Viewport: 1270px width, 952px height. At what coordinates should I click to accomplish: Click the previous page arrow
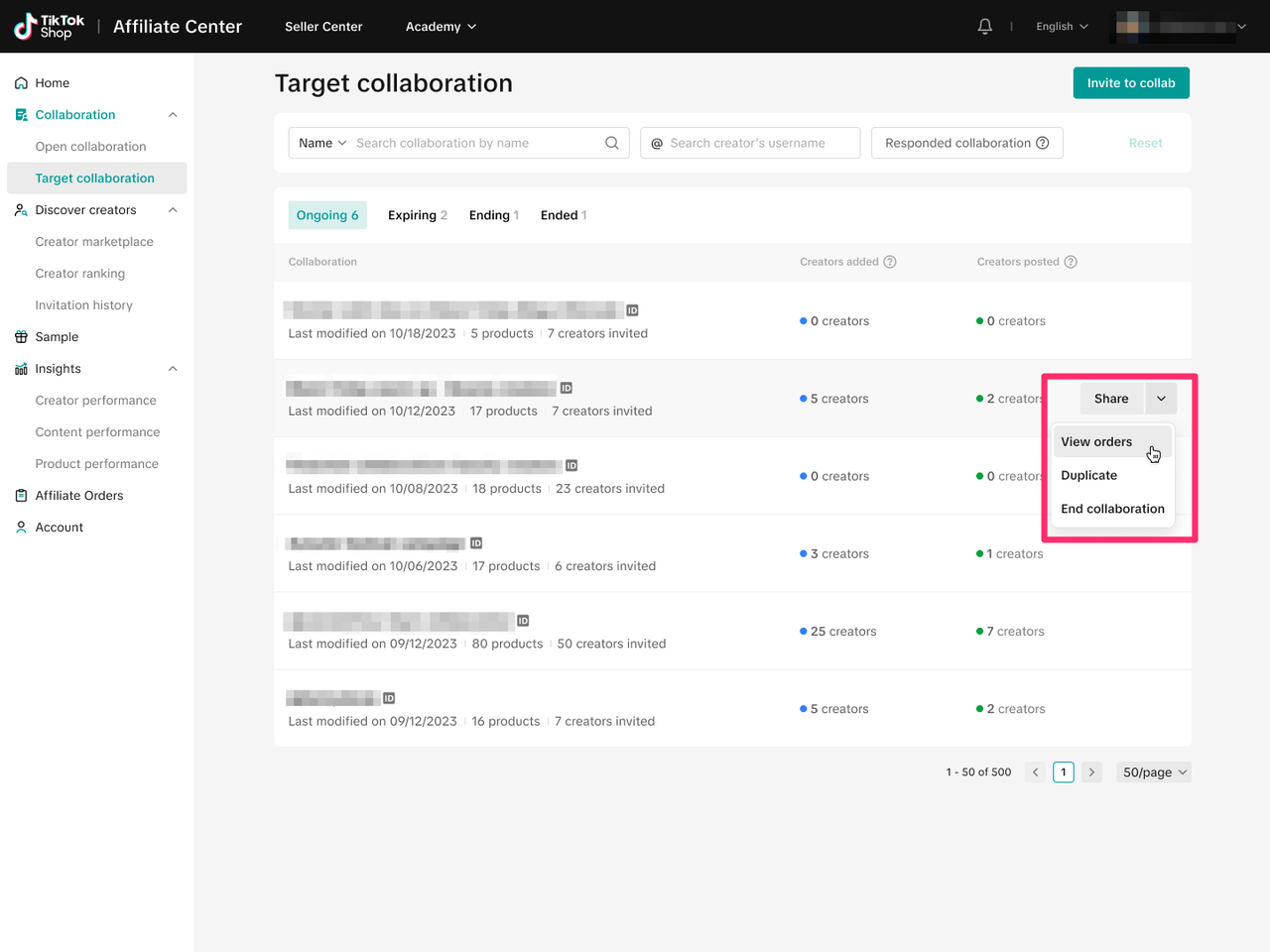(1036, 773)
